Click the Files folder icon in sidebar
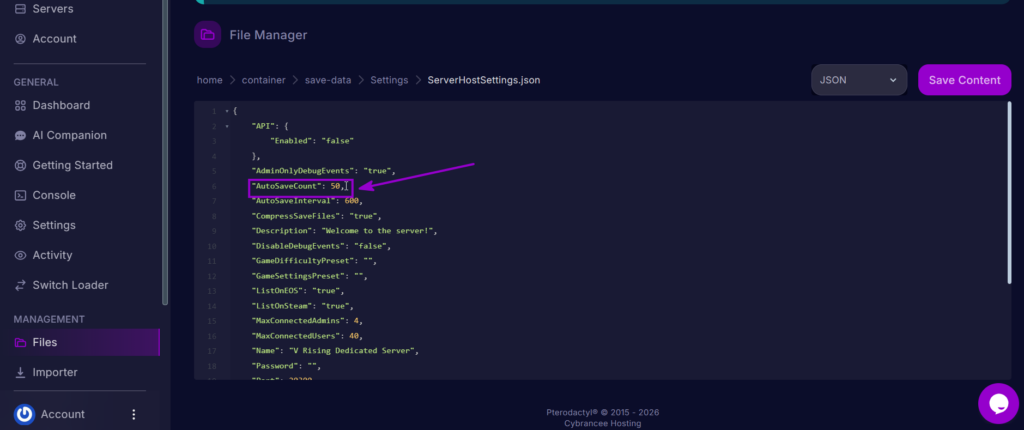Image resolution: width=1024 pixels, height=430 pixels. tap(20, 342)
